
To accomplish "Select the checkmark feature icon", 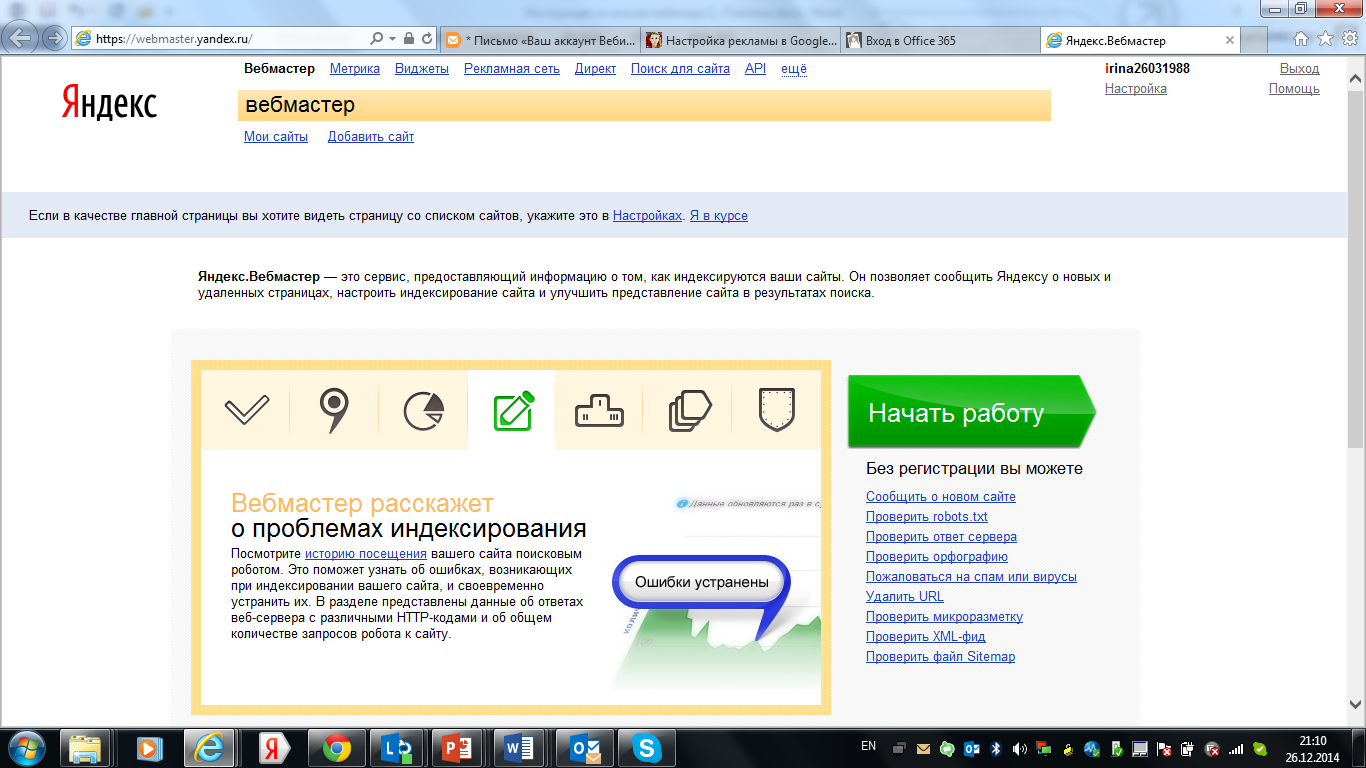I will coord(246,411).
